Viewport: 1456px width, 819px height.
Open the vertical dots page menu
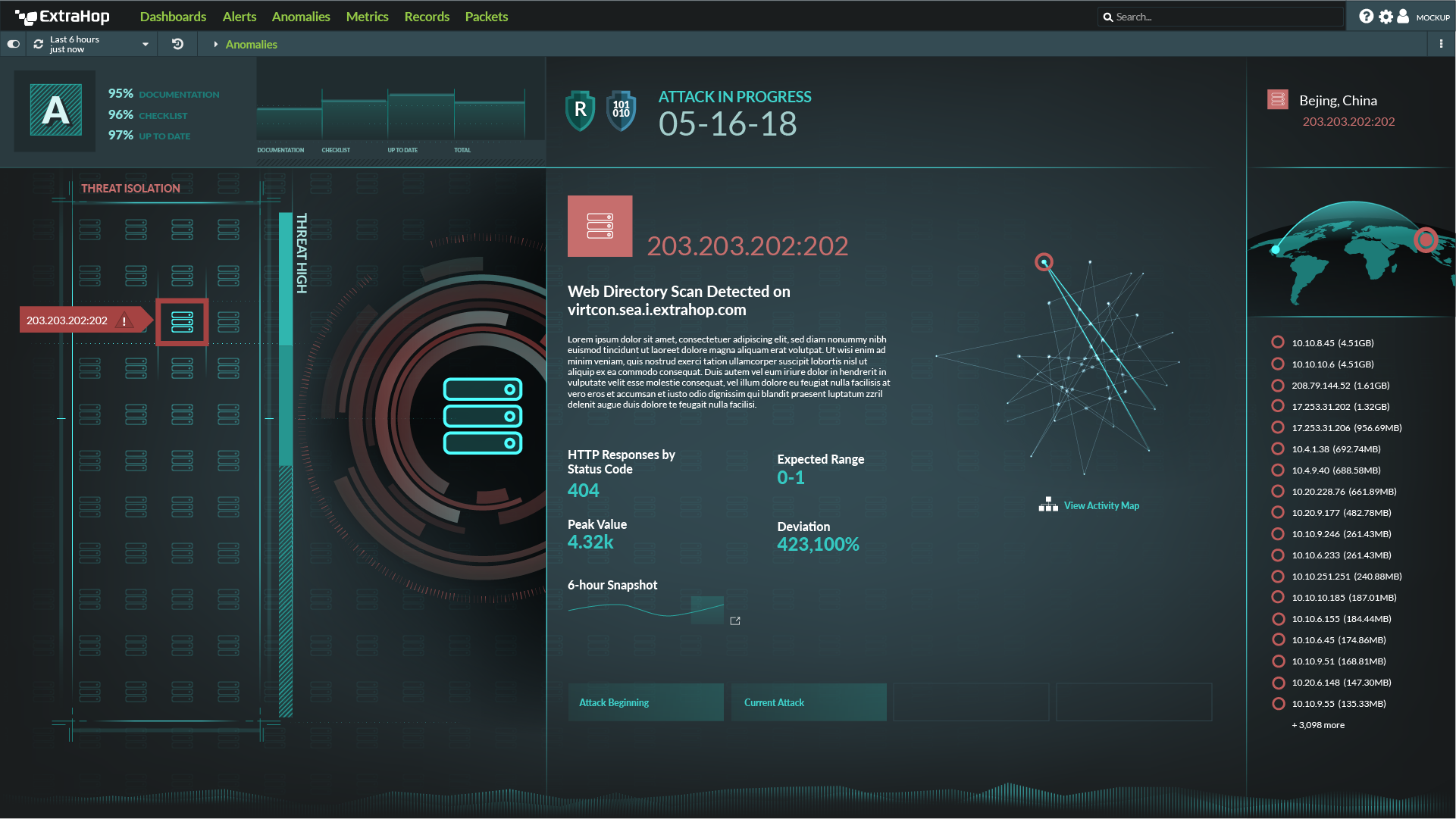point(1441,44)
